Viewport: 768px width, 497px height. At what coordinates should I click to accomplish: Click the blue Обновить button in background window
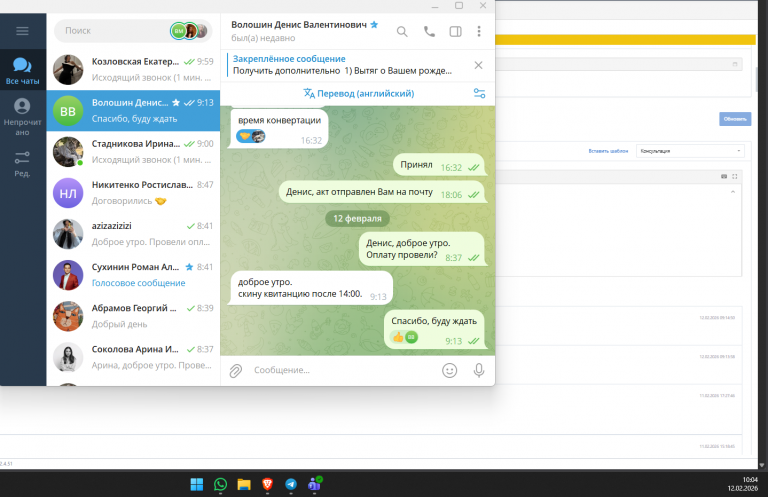click(x=735, y=119)
